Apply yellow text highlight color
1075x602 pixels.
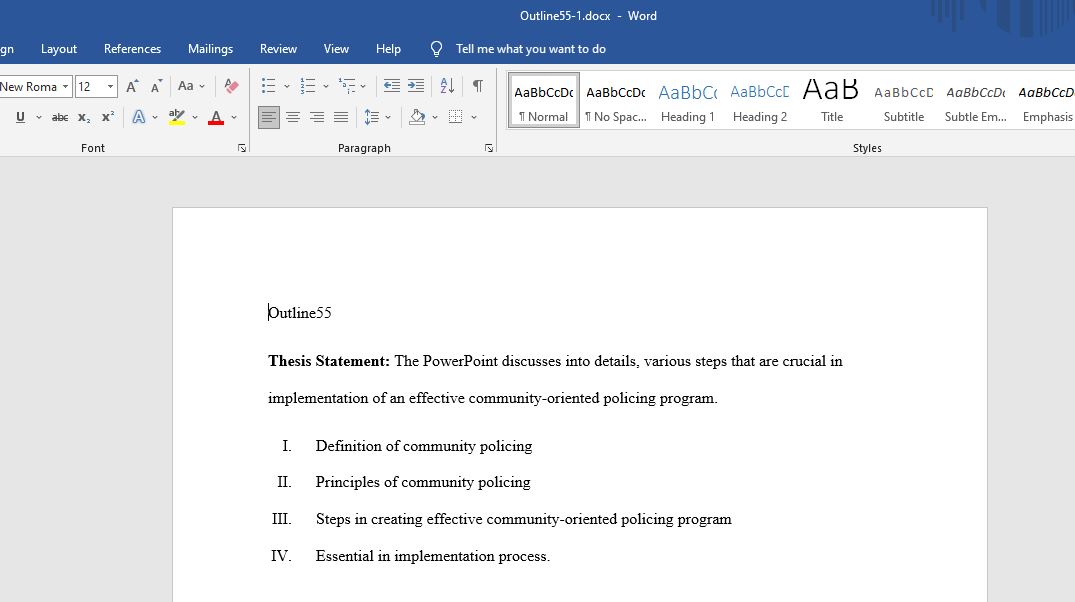tap(177, 117)
